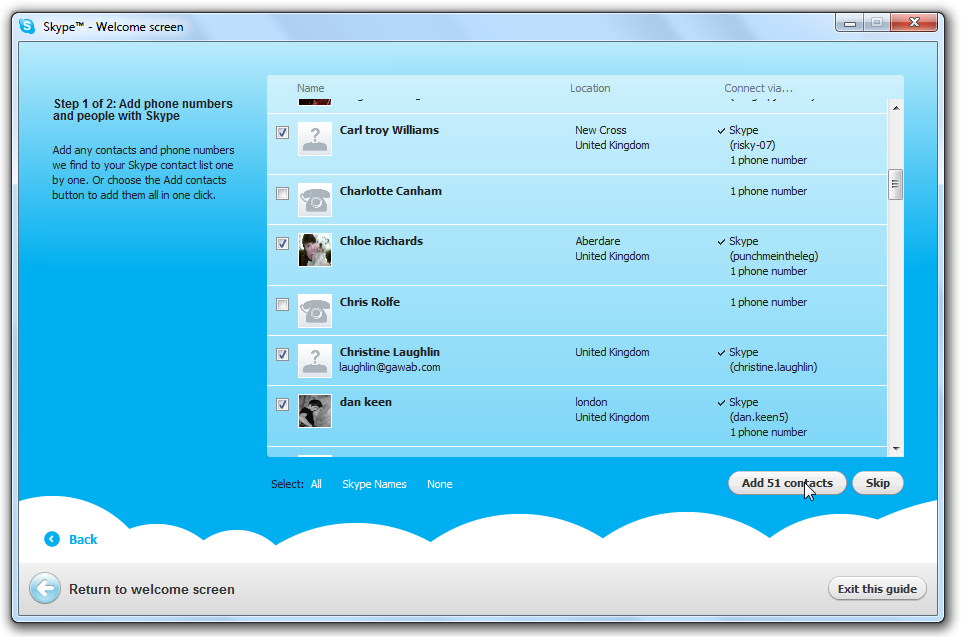This screenshot has height=637, width=961.
Task: Click Chloe Richards' profile photo
Action: click(315, 250)
